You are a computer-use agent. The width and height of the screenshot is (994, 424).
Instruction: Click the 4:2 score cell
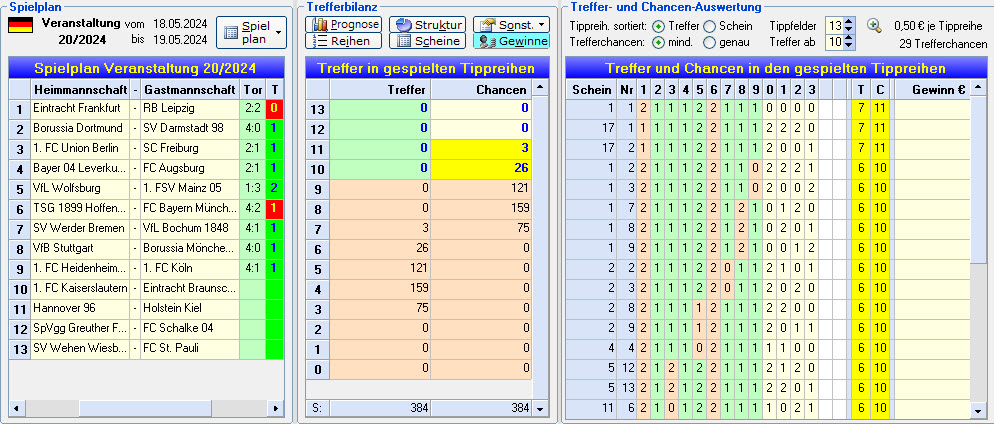pyautogui.click(x=253, y=208)
